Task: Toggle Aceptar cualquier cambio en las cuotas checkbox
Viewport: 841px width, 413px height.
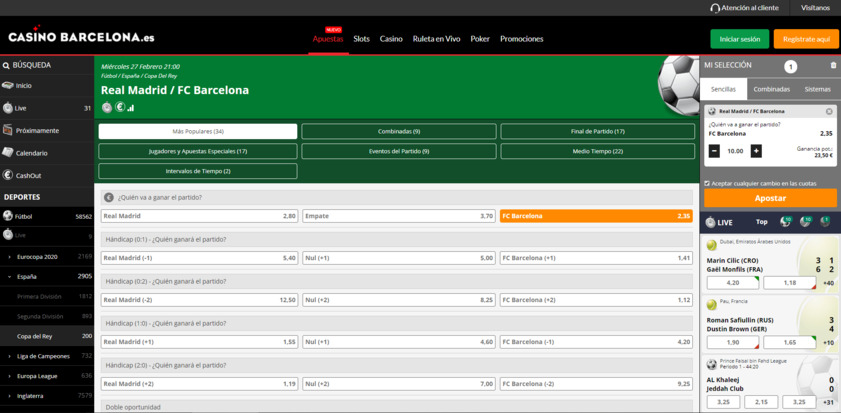Action: [707, 183]
